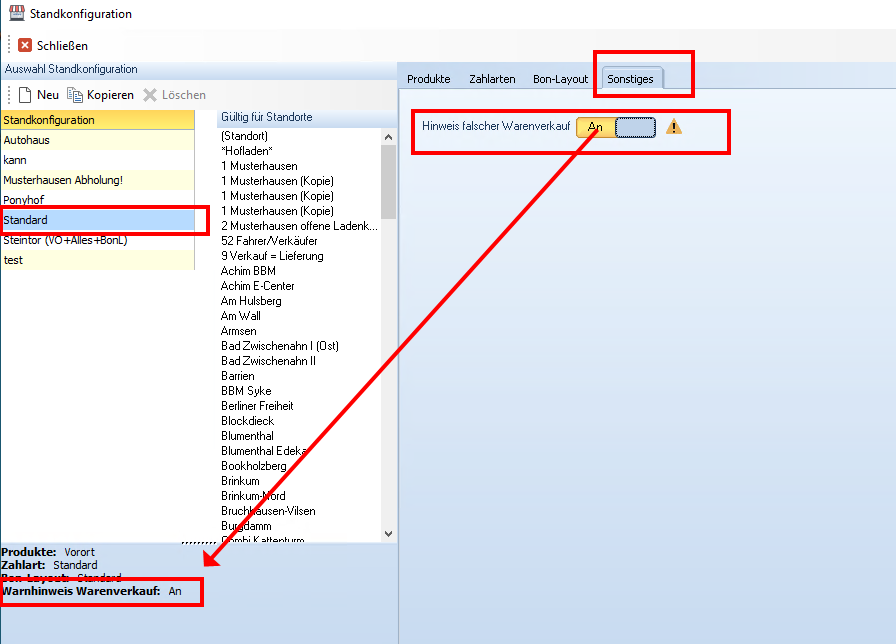
Task: Toggle Hinweis falscher Warenverkauf switch
Action: tap(616, 127)
